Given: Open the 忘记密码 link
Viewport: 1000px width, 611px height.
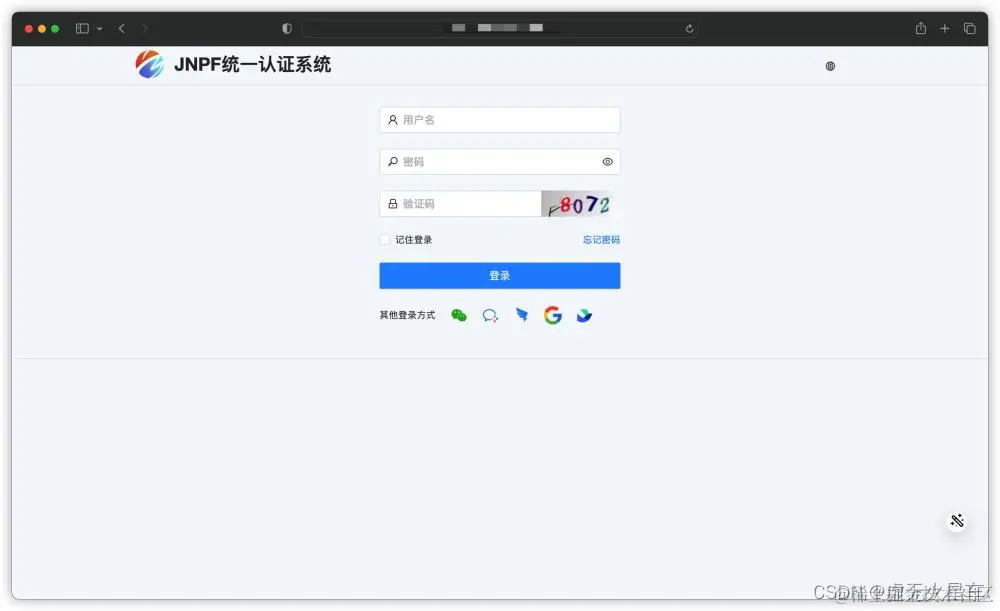Looking at the screenshot, I should click(601, 240).
